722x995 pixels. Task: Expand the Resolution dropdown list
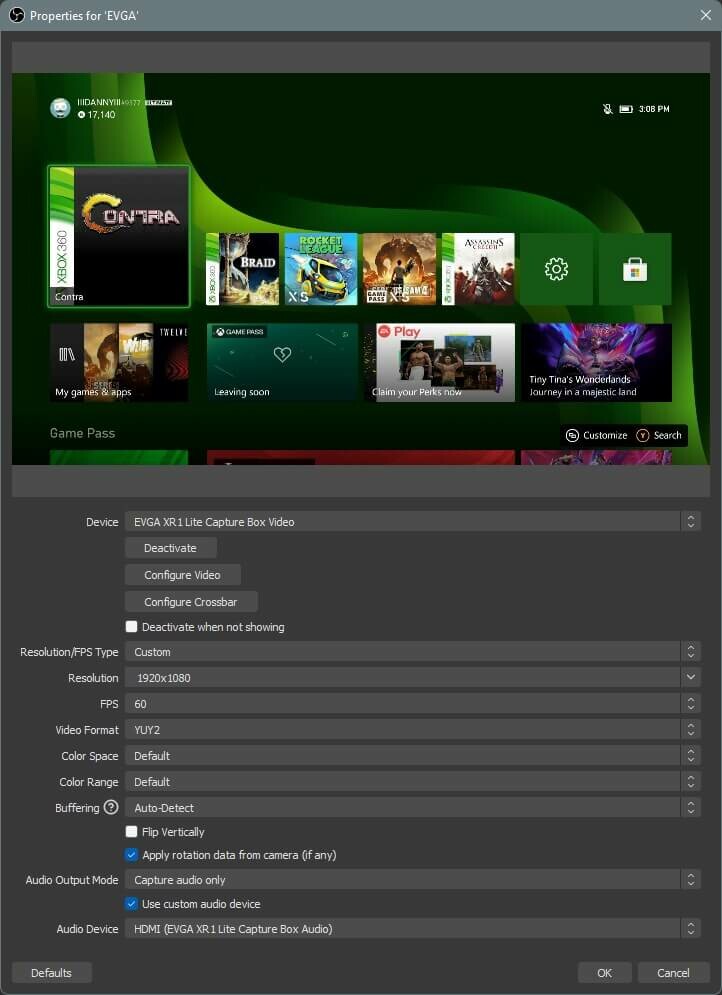coord(411,678)
